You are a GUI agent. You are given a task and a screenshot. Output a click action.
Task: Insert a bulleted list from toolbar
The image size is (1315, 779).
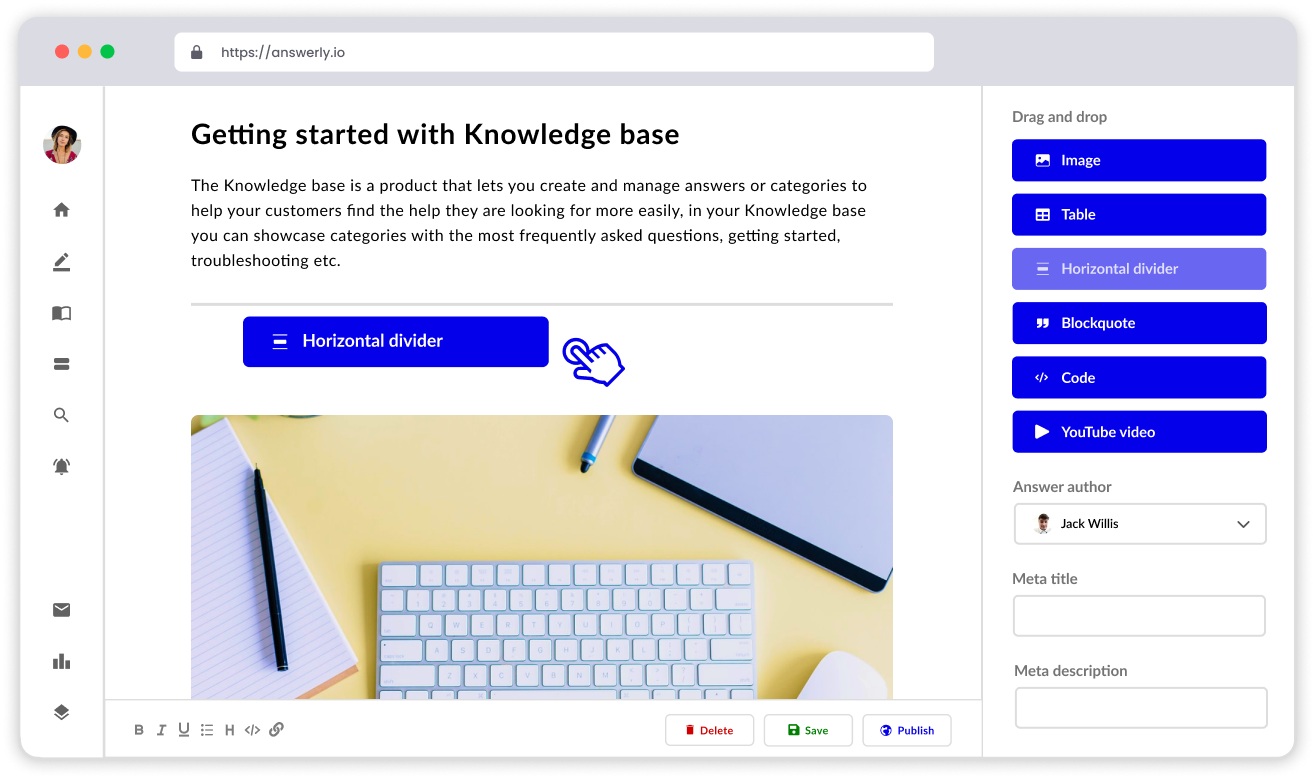207,730
